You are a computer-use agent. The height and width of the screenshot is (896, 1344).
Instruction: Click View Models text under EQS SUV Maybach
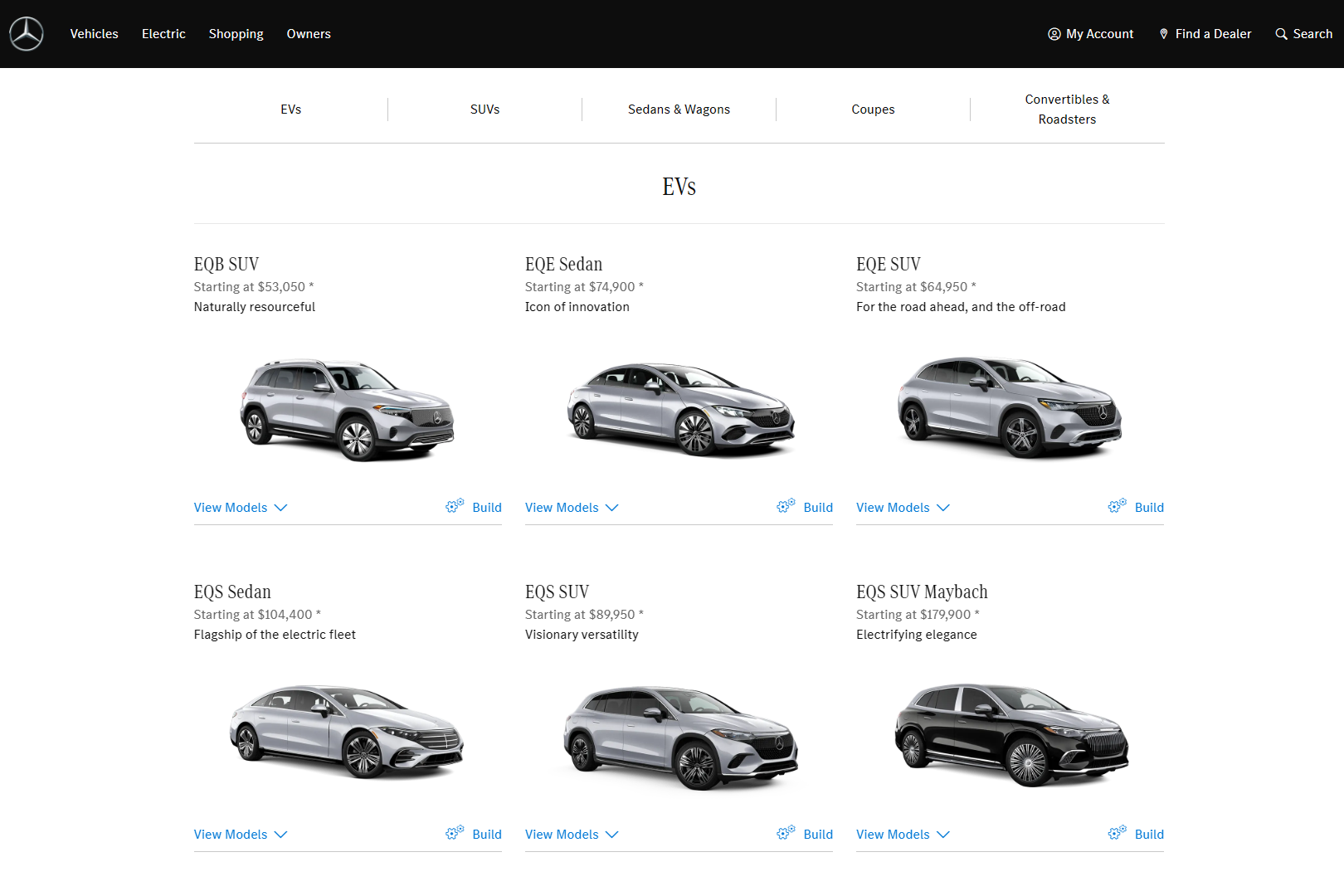click(893, 835)
